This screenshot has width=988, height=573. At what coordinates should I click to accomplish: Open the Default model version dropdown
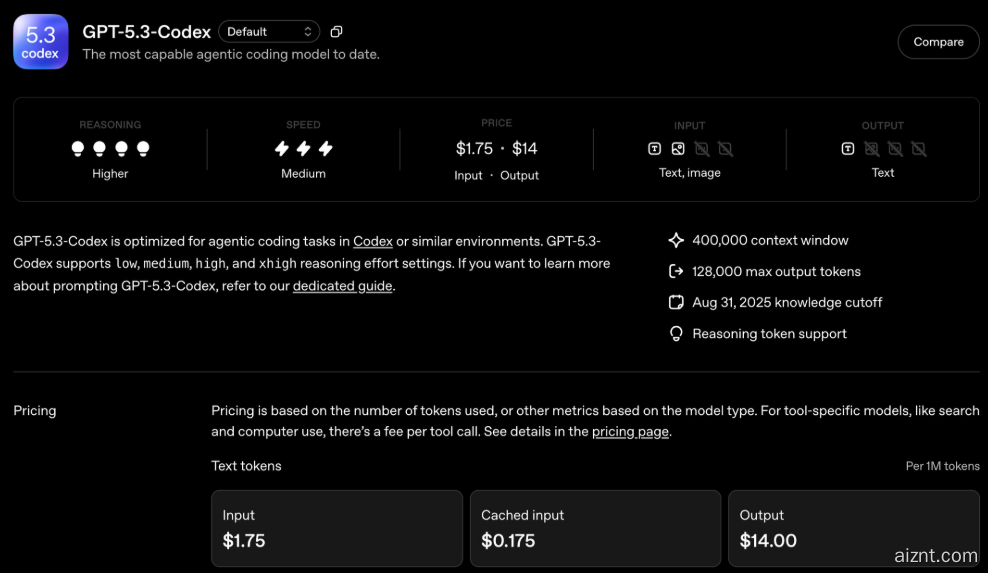pos(269,32)
